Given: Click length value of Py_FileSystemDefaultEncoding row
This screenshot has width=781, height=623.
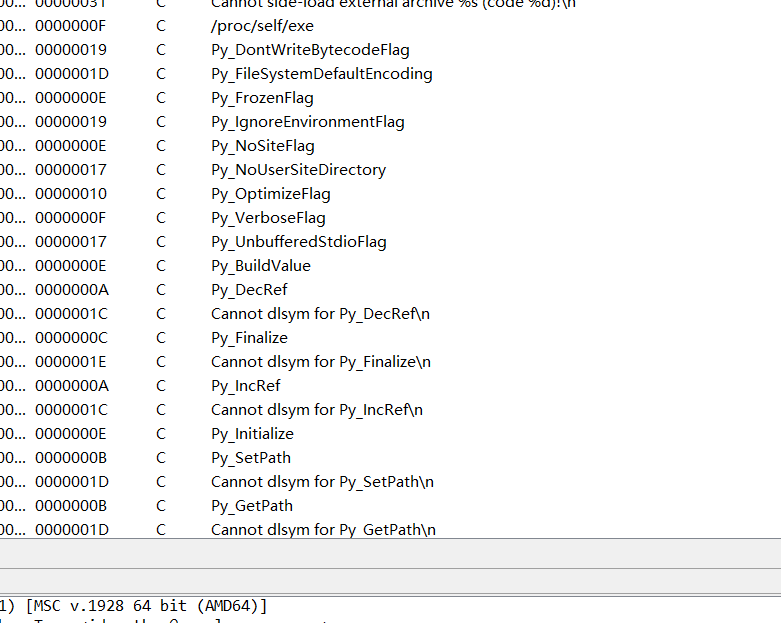Looking at the screenshot, I should pyautogui.click(x=72, y=74).
